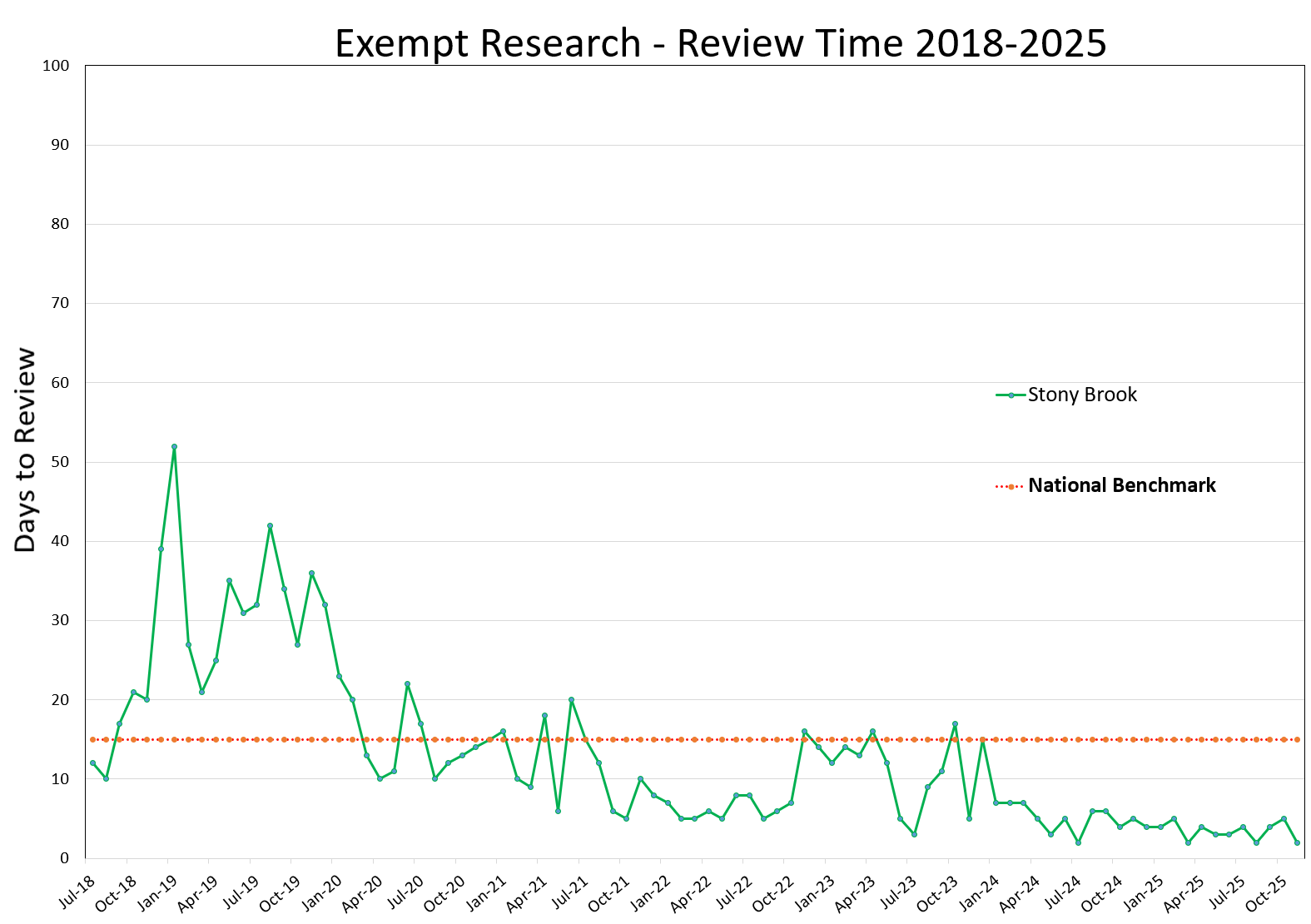The height and width of the screenshot is (924, 1311).
Task: Click the Oct-24 x-axis label
Action: click(x=1102, y=892)
